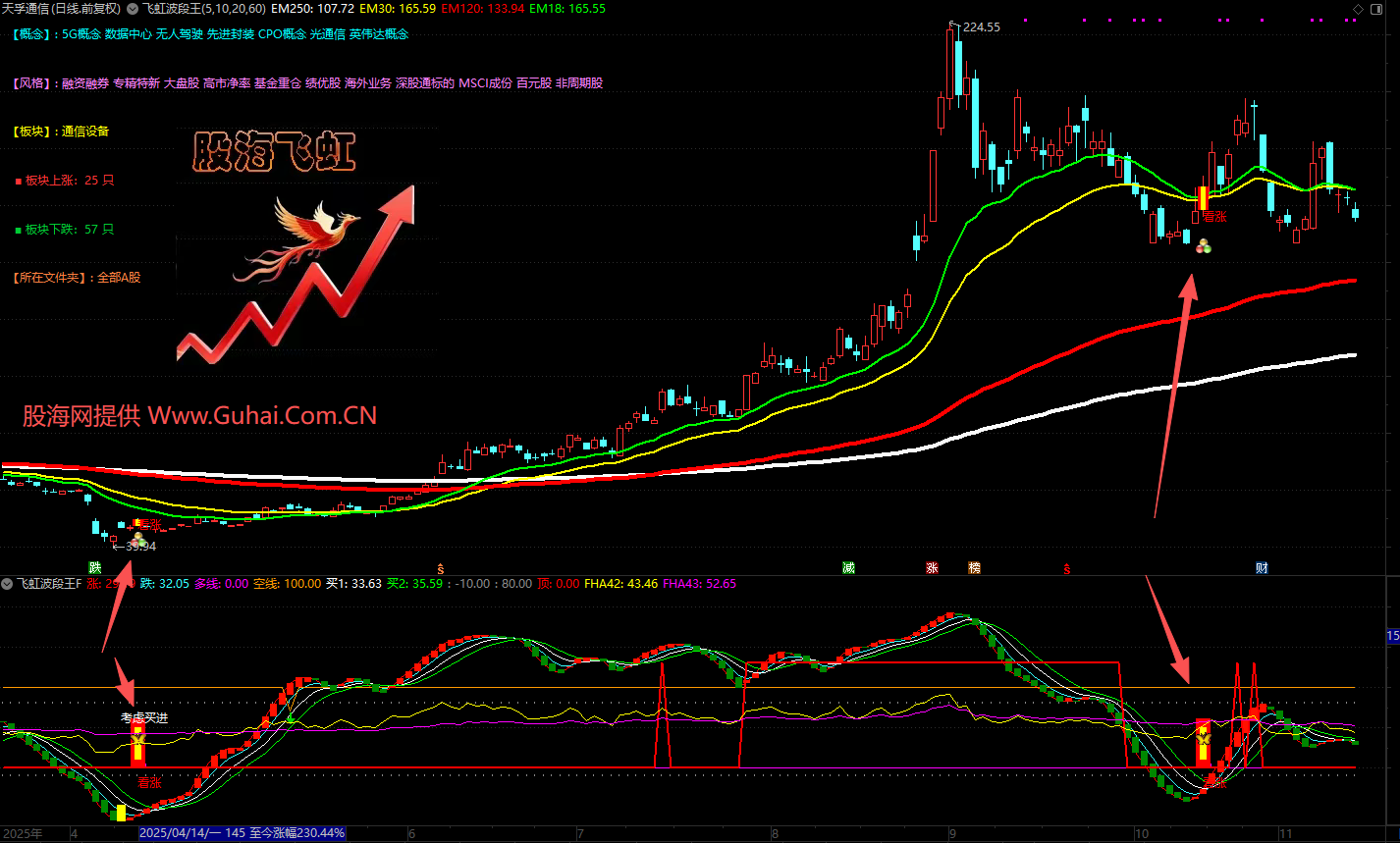Click the 2025/04/14 date range label
Viewport: 1400px width, 843px height.
coord(241,833)
